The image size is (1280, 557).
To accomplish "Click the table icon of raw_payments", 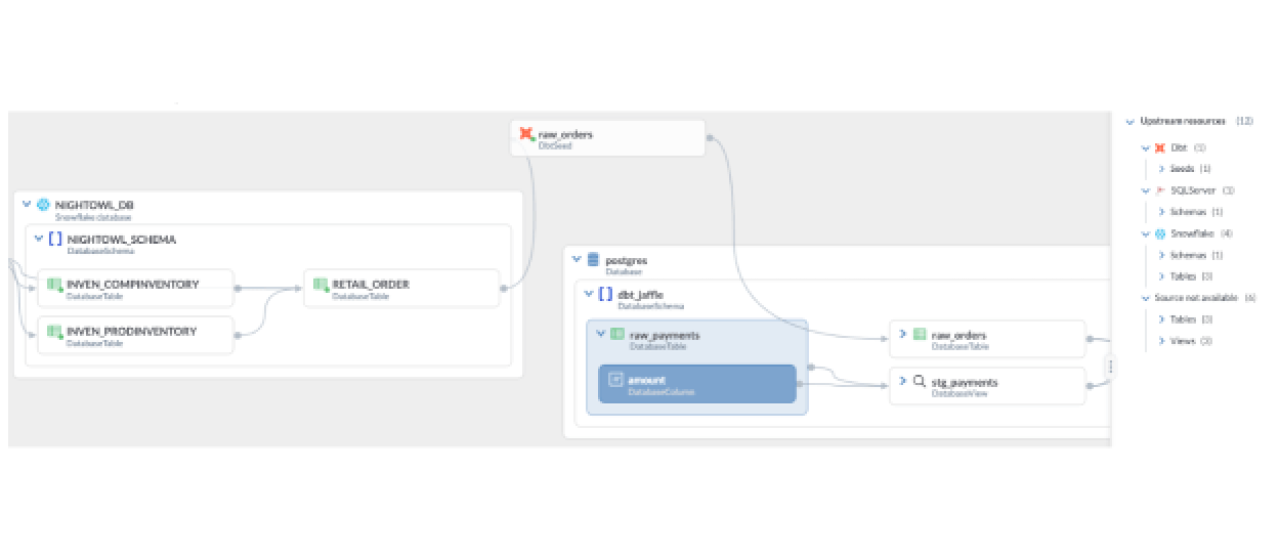I will pyautogui.click(x=617, y=334).
